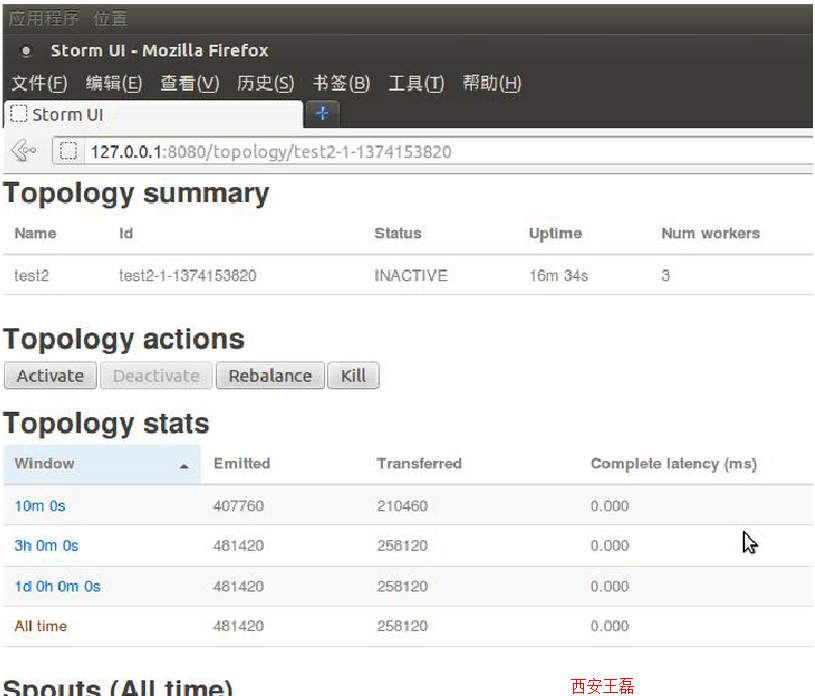Open the 3h 0m 0s window link
Screen dimensions: 815x696
click(x=46, y=546)
